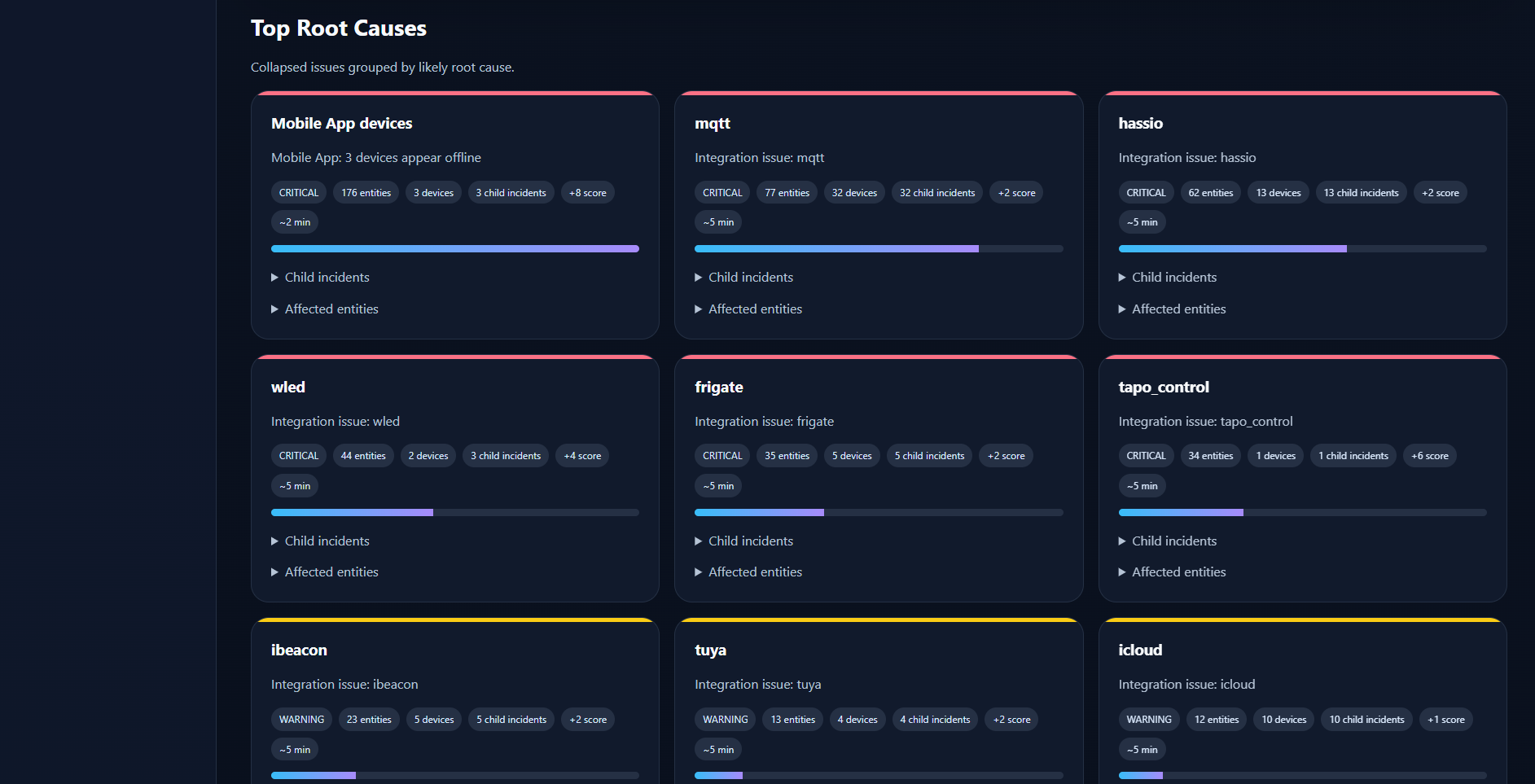Click the 4 devices badge
The image size is (1535, 784).
coord(857,720)
